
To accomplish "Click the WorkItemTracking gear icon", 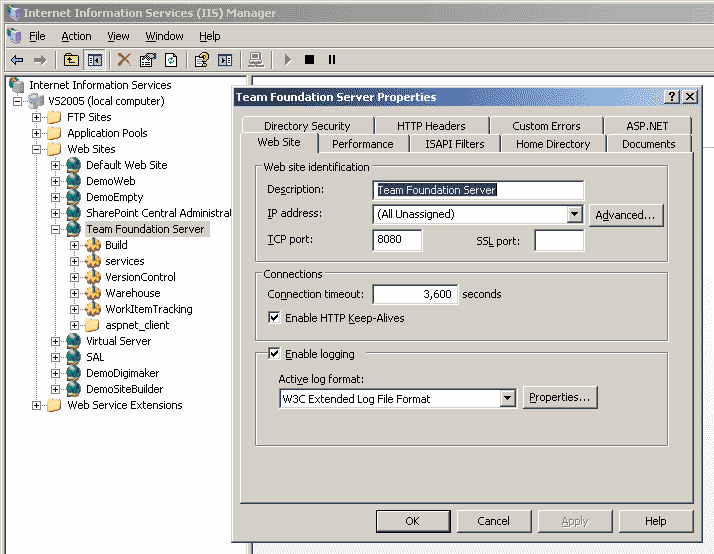I will pyautogui.click(x=93, y=309).
